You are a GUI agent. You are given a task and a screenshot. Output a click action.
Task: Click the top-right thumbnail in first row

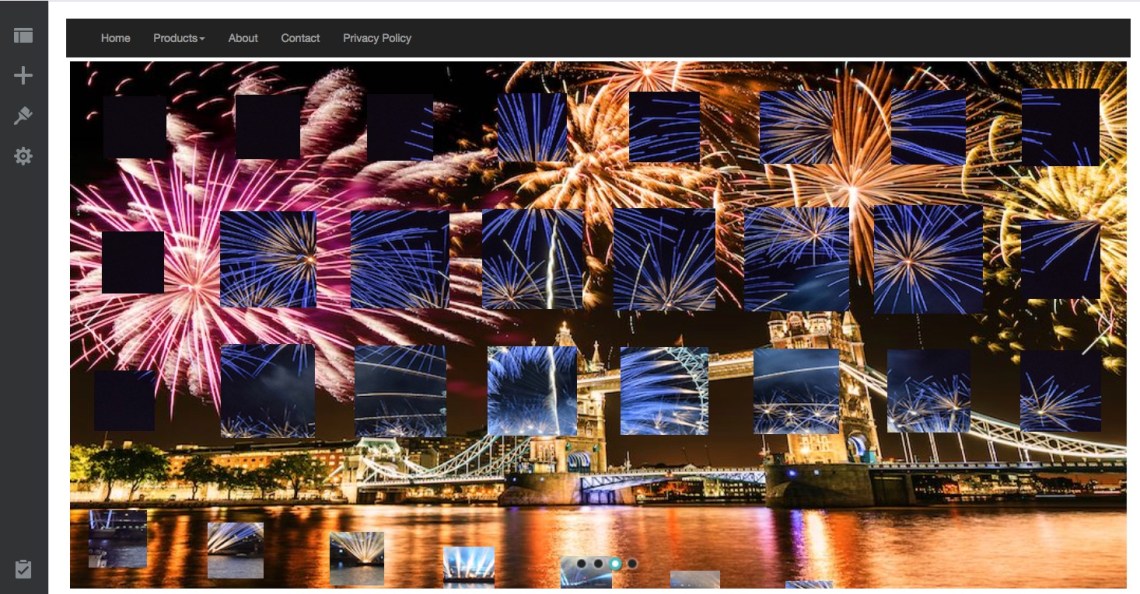click(x=1060, y=127)
